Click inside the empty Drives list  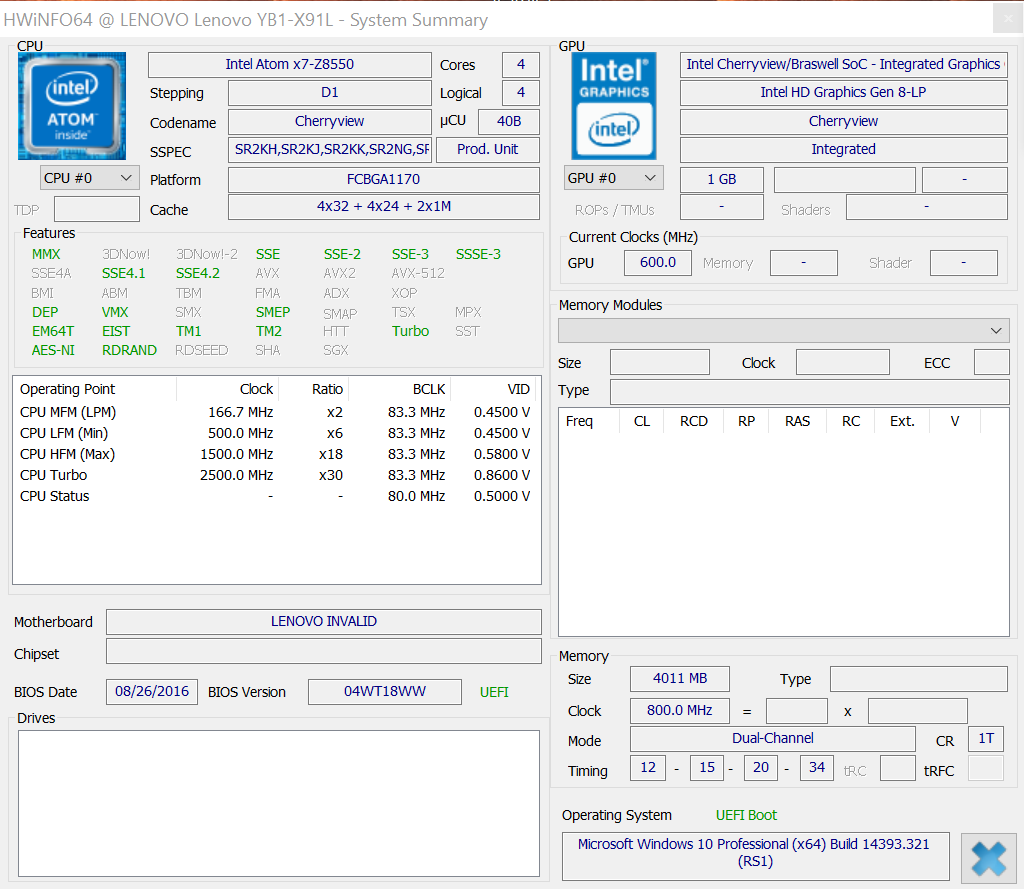click(278, 802)
